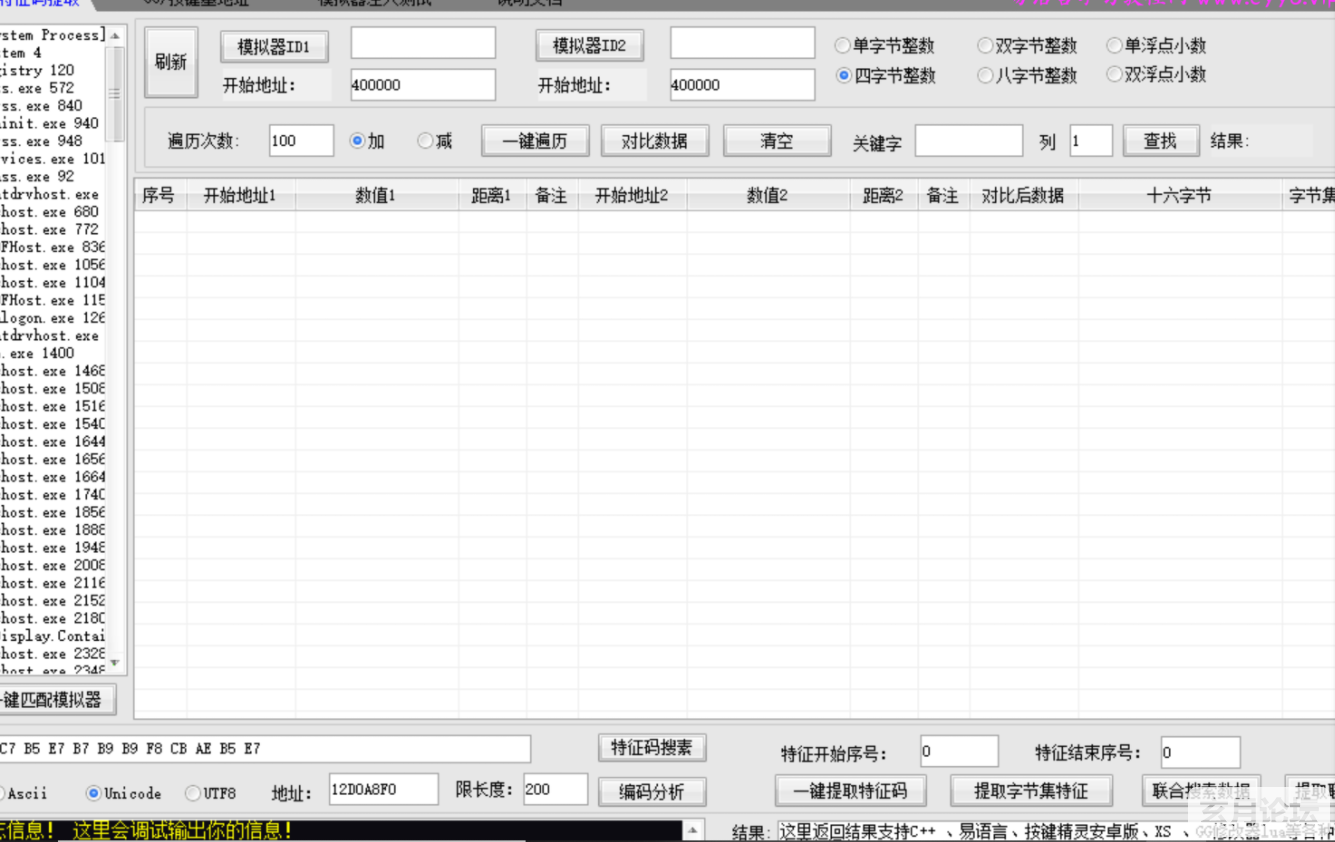This screenshot has height=842, width=1335.
Task: Click the 模拟器ID1 button
Action: pyautogui.click(x=274, y=47)
